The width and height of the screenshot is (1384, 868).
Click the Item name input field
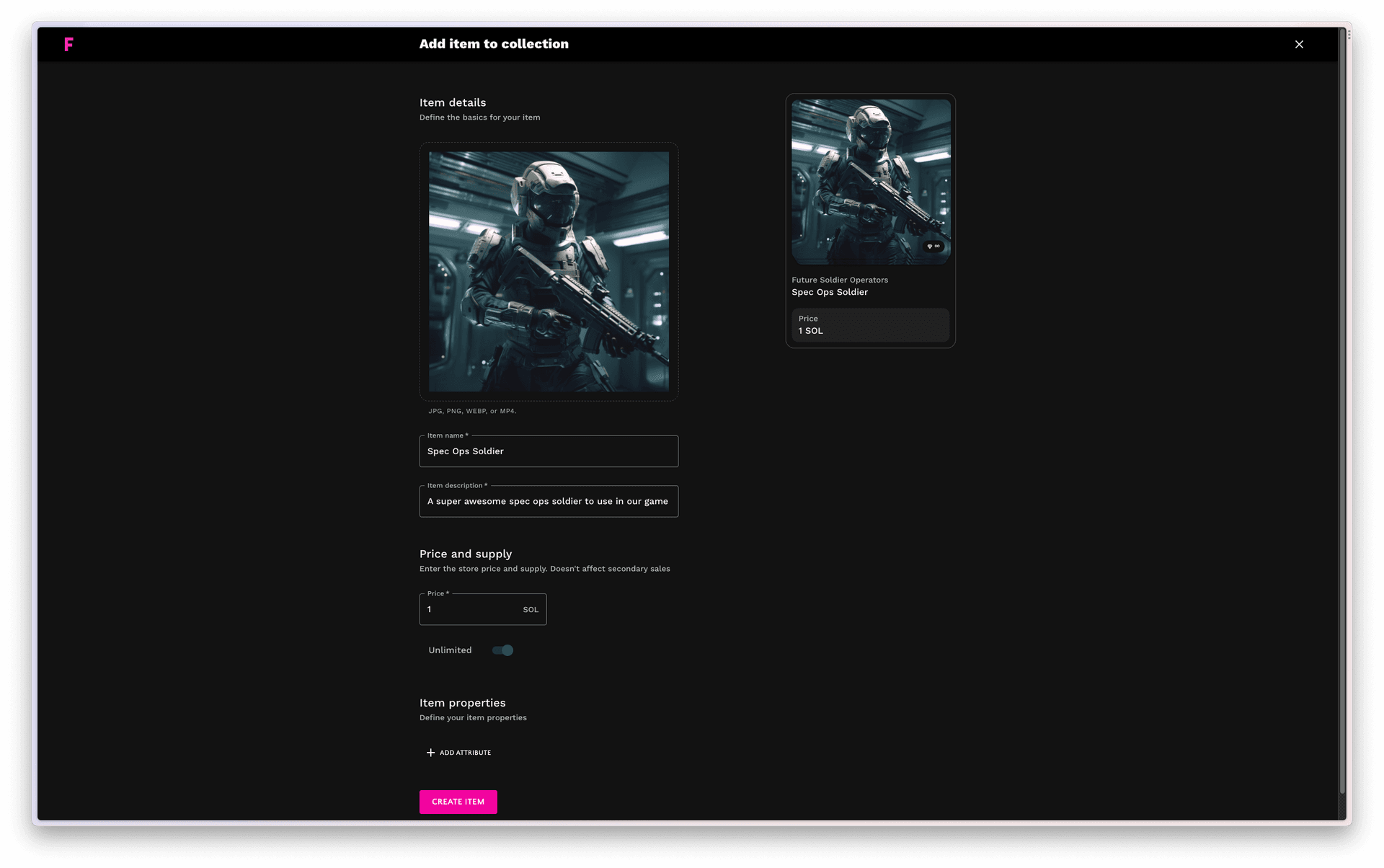click(x=549, y=451)
